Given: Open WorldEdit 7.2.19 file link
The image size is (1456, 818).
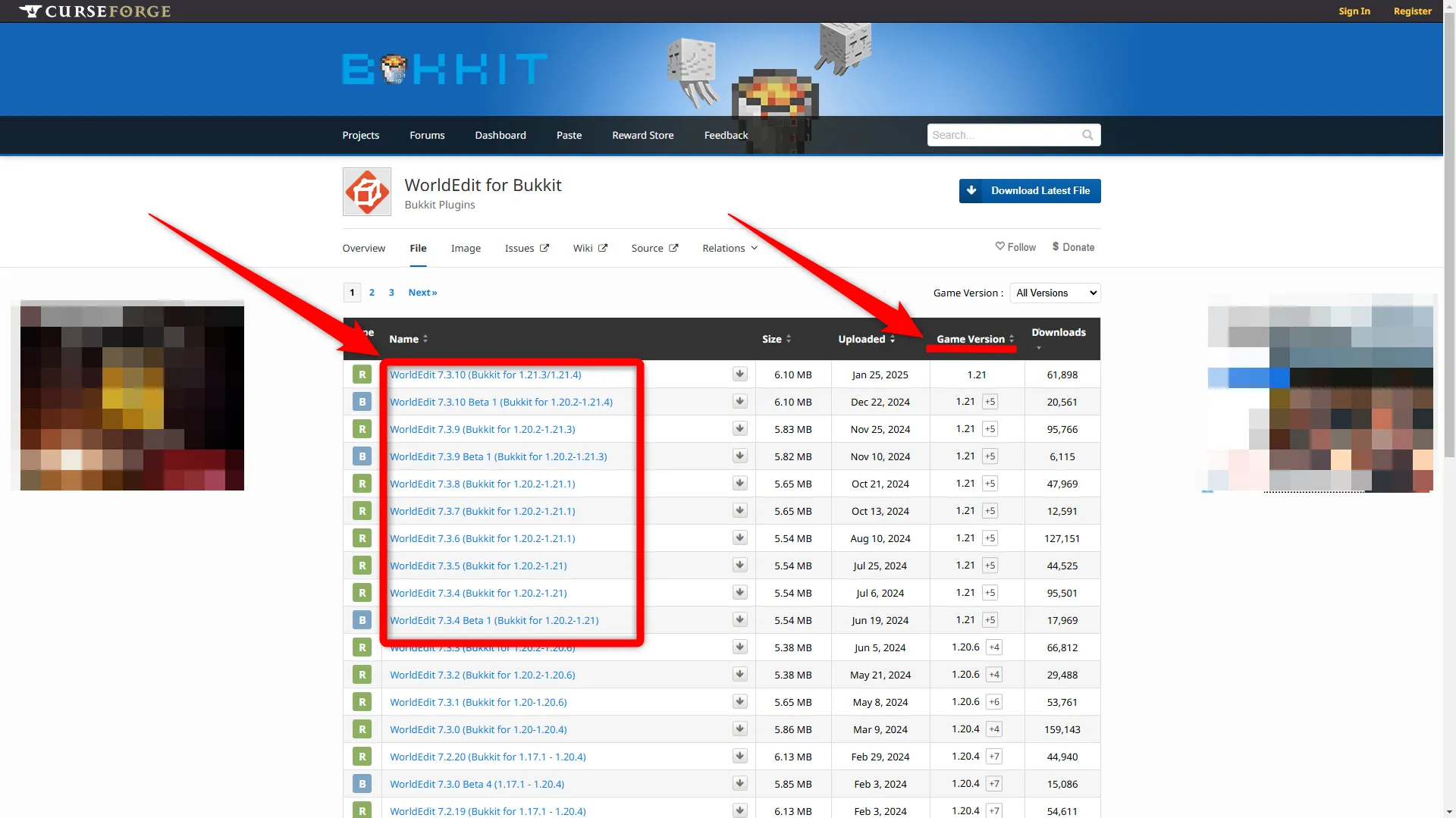Looking at the screenshot, I should tap(488, 811).
